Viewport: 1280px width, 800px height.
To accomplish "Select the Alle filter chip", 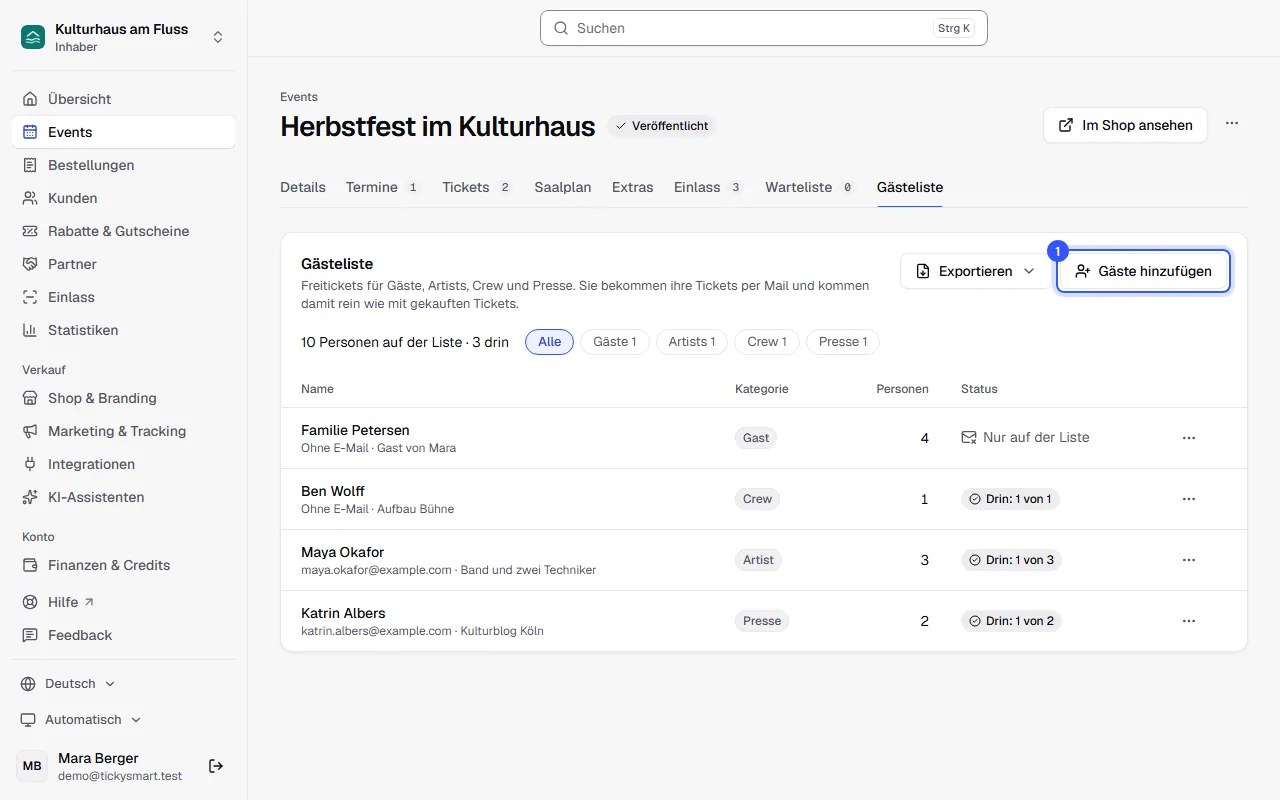I will click(x=550, y=342).
